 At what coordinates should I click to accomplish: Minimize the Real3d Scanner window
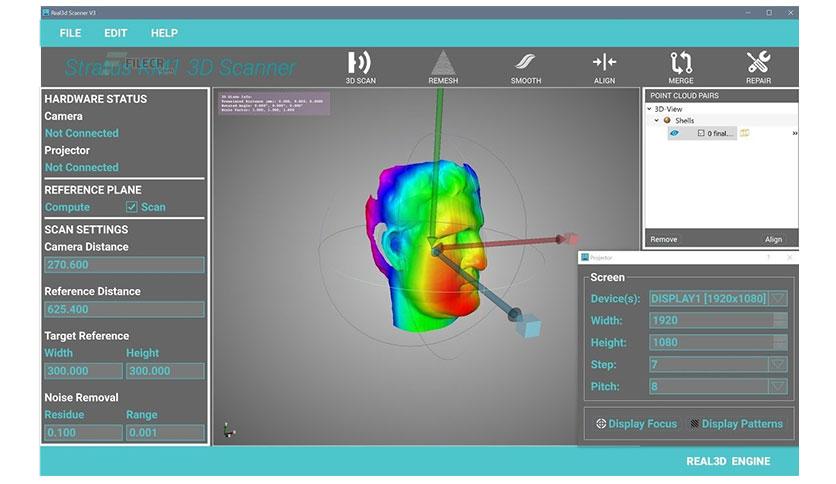point(748,12)
